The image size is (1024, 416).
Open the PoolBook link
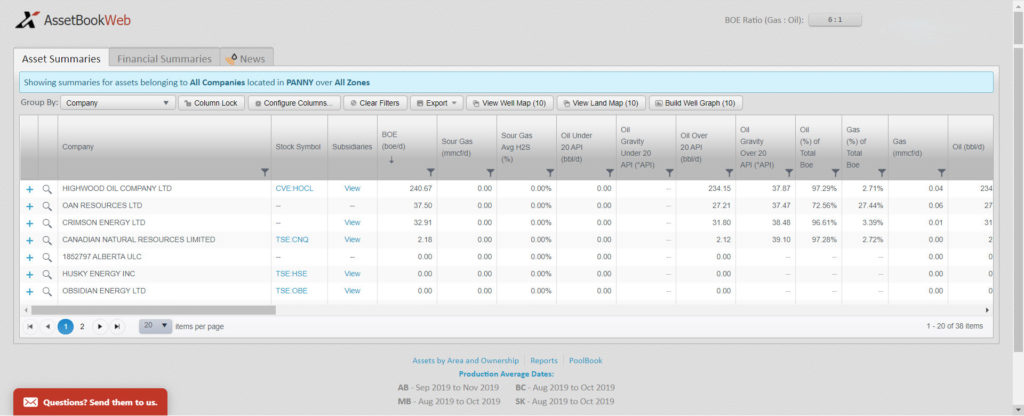[586, 360]
